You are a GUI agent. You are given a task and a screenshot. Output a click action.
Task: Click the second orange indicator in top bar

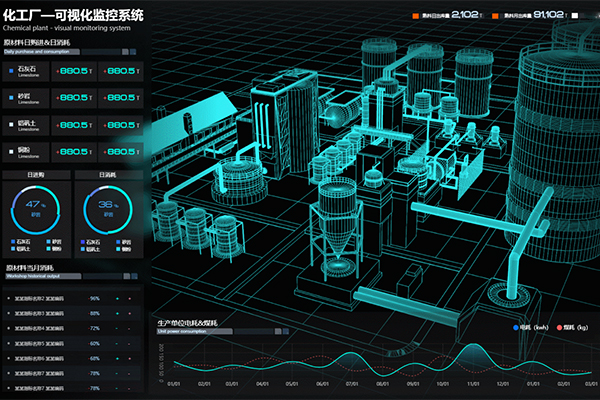[x=496, y=15]
